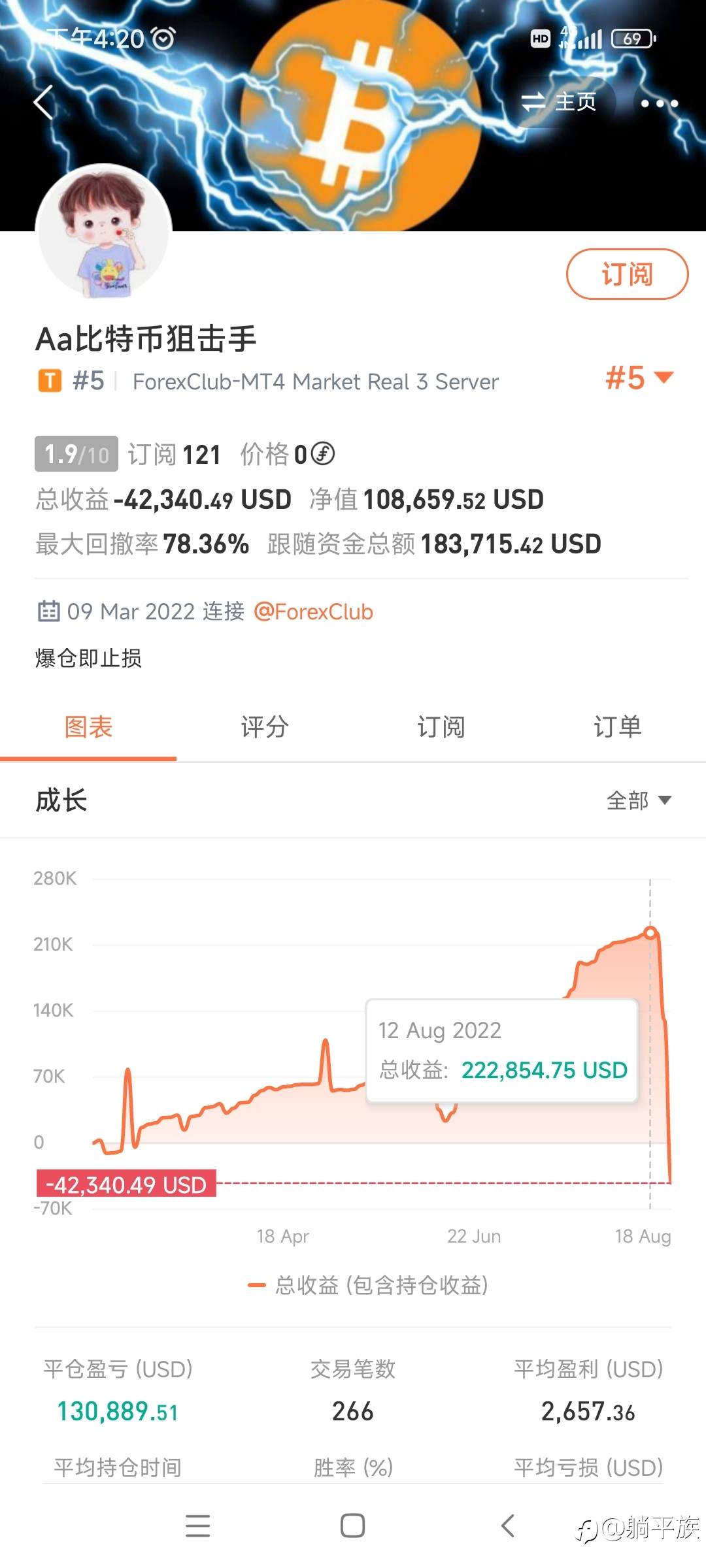This screenshot has width=706, height=1568.
Task: Switch to the 订单 tab
Action: (617, 727)
